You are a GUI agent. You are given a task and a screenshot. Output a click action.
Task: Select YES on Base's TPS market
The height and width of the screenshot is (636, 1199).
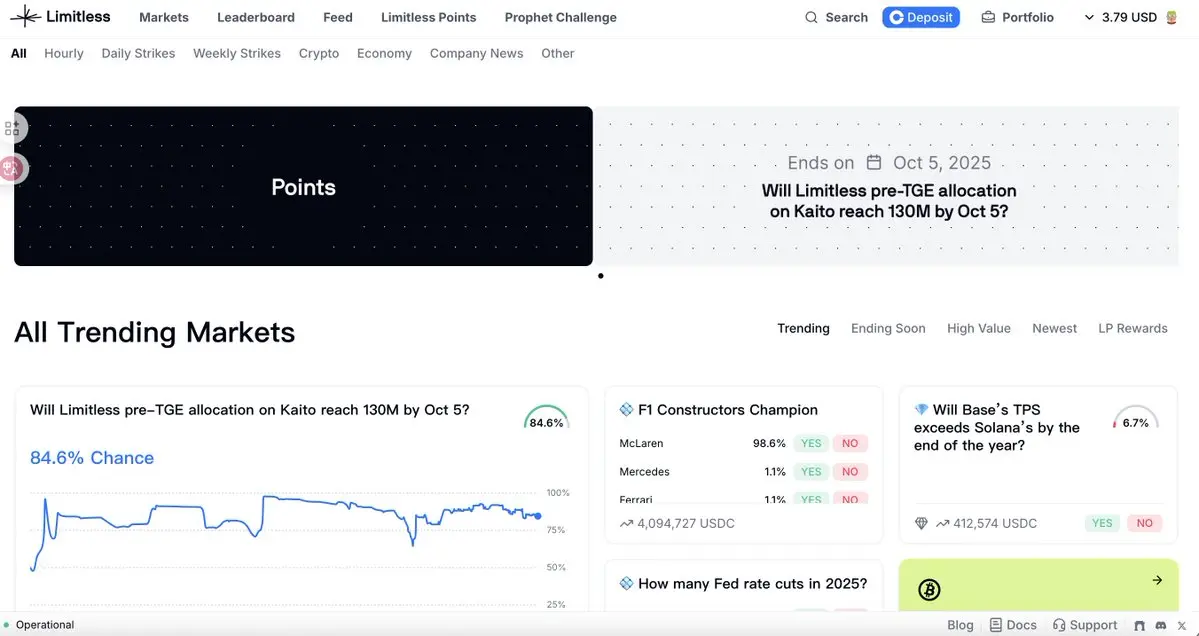tap(1102, 523)
